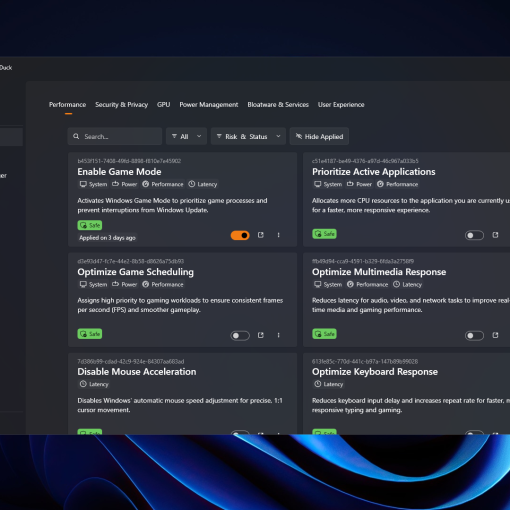Screen dimensions: 510x510
Task: Click external link icon for Optimize Multimedia Response
Action: coord(495,335)
